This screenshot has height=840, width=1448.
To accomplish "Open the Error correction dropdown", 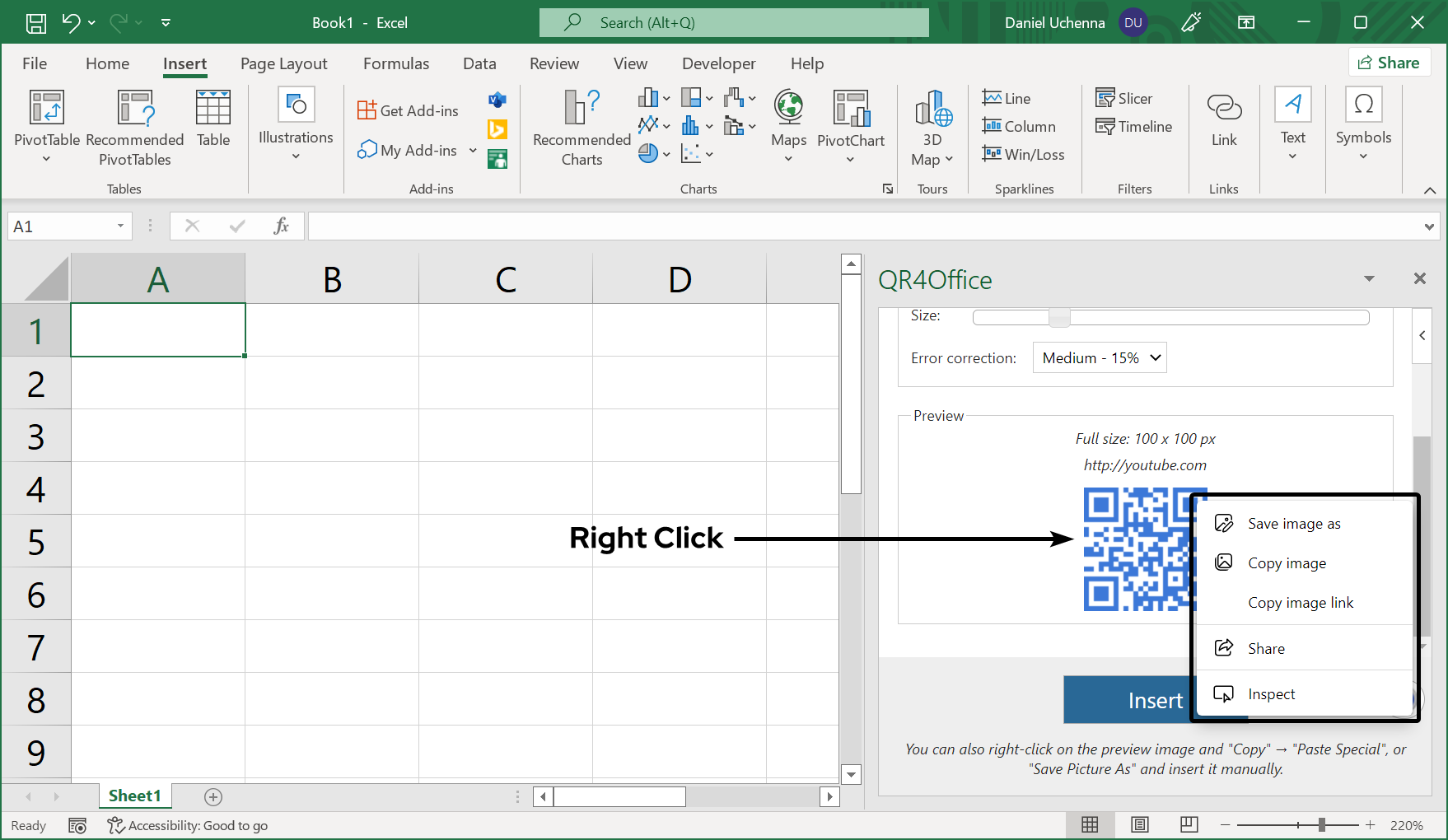I will point(1100,358).
